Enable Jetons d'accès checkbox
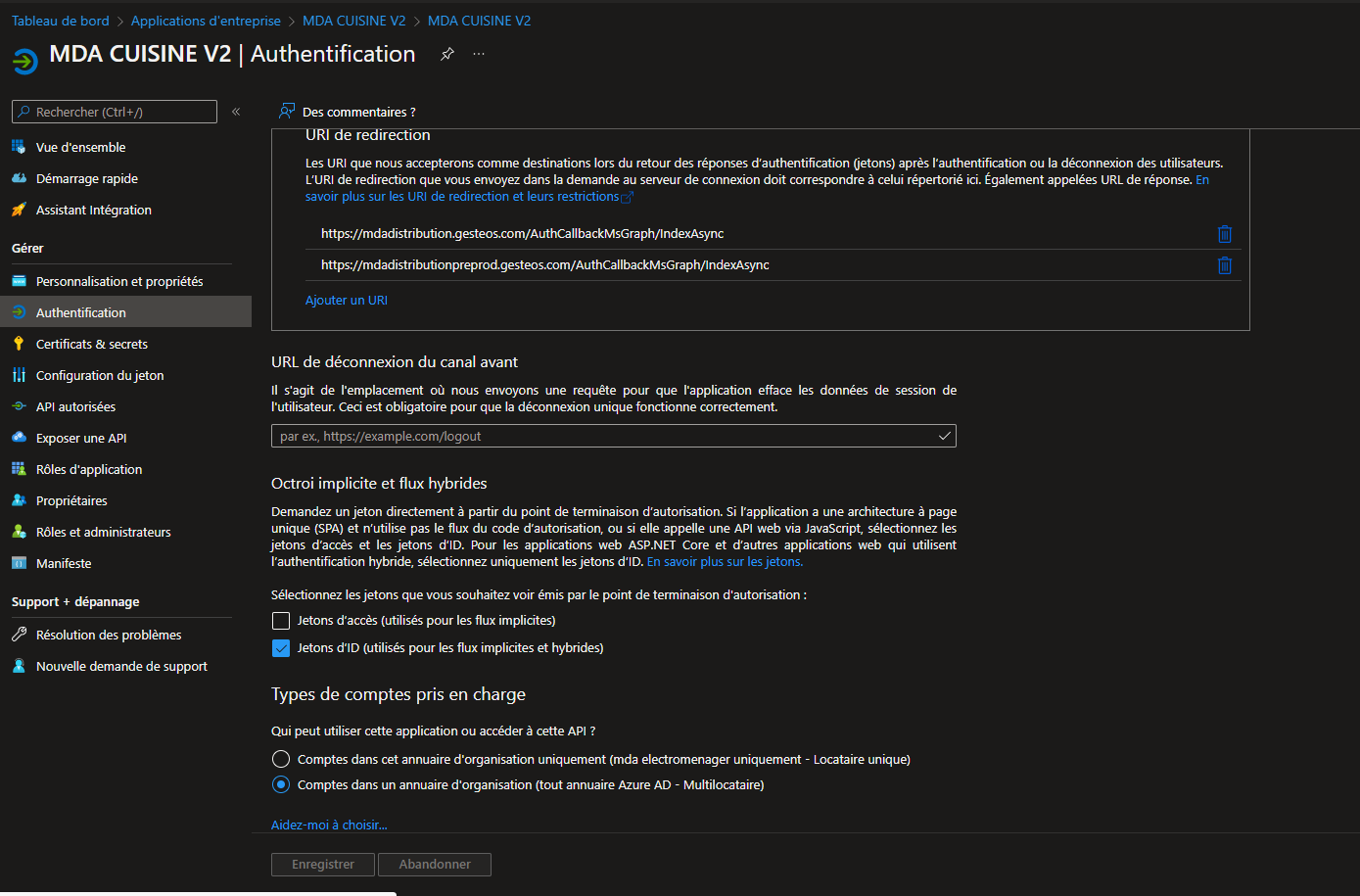This screenshot has height=896, width=1360. pyautogui.click(x=281, y=621)
